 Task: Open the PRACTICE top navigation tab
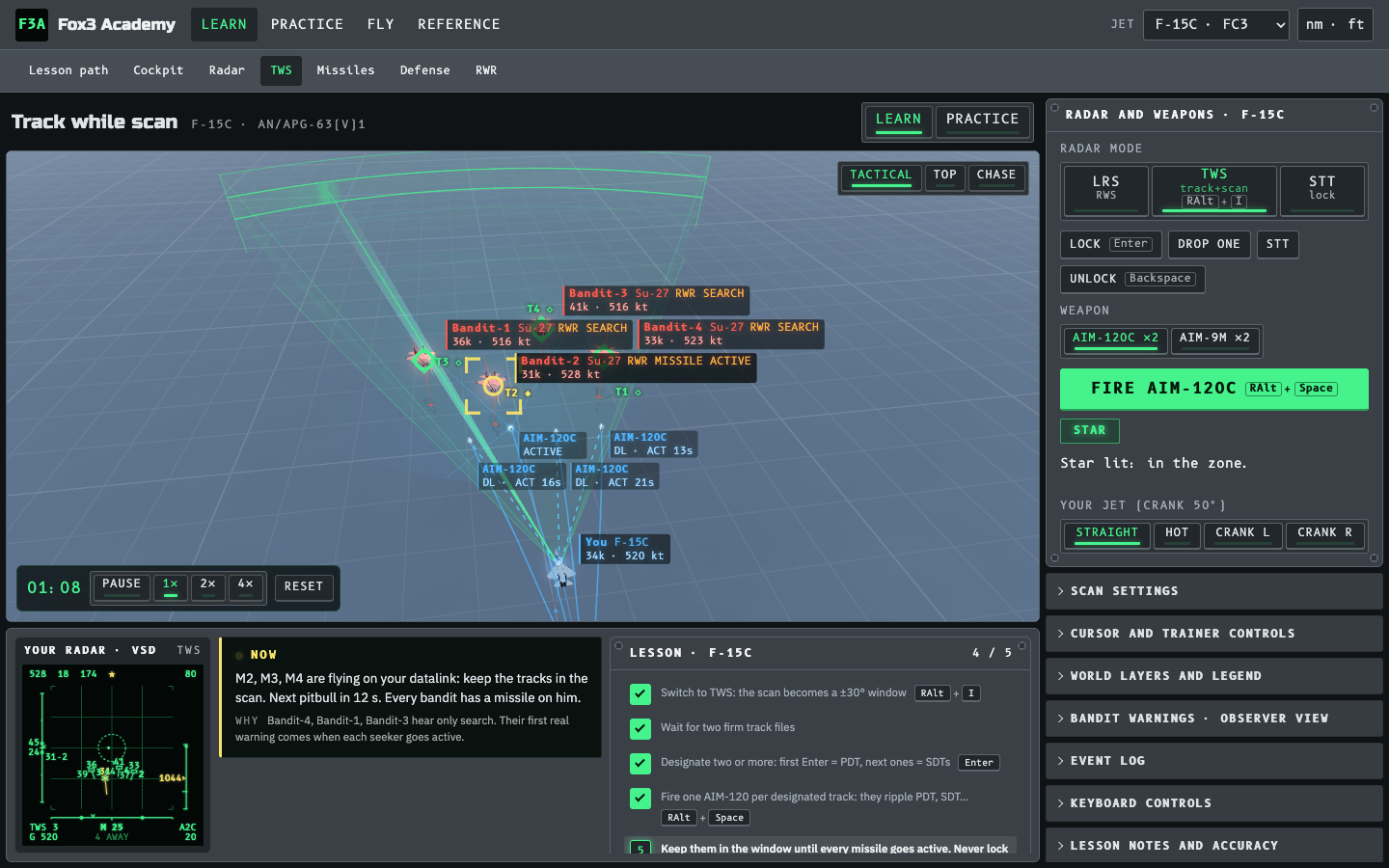pos(307,24)
